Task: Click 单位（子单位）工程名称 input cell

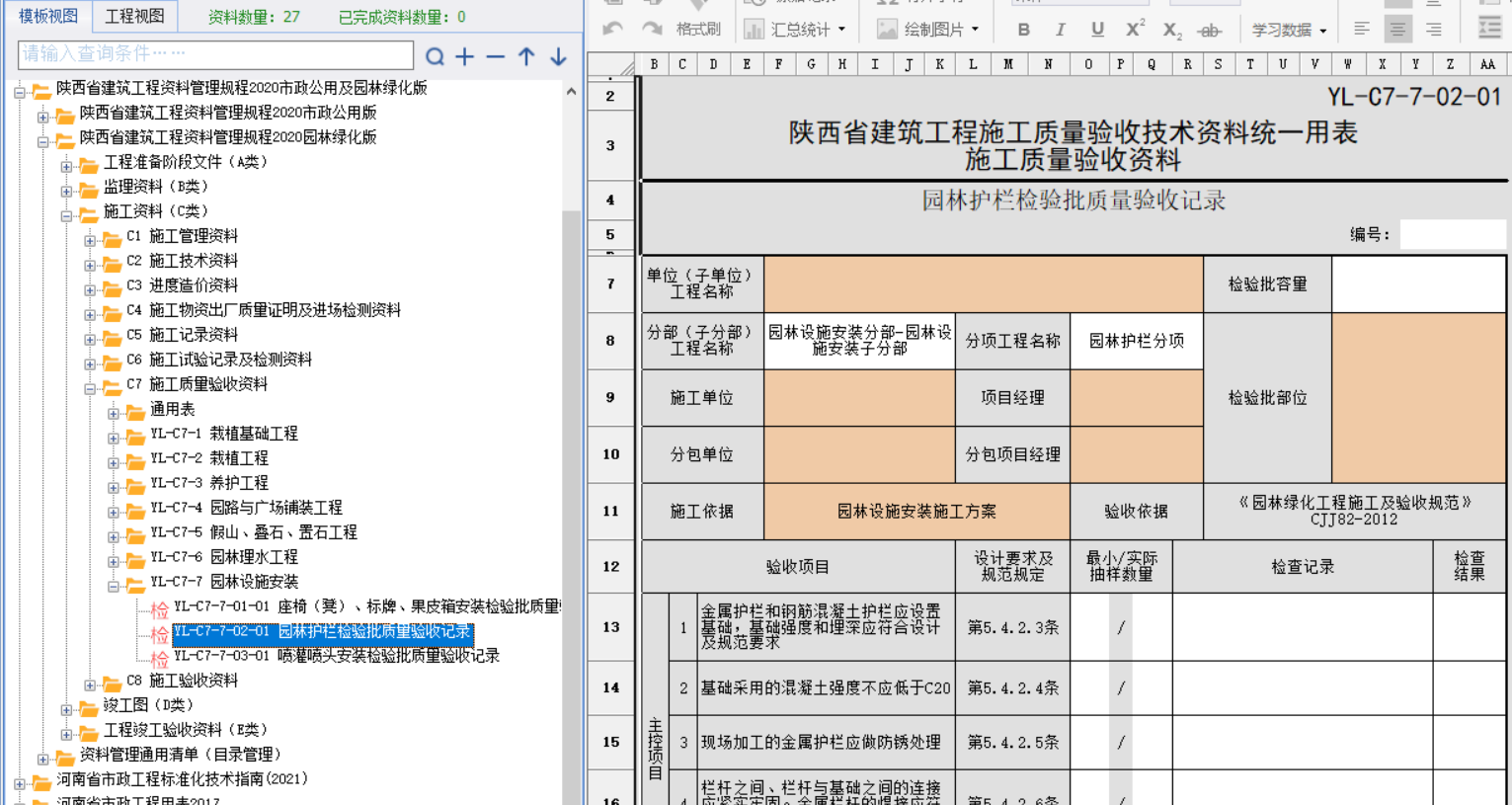Action: (984, 284)
